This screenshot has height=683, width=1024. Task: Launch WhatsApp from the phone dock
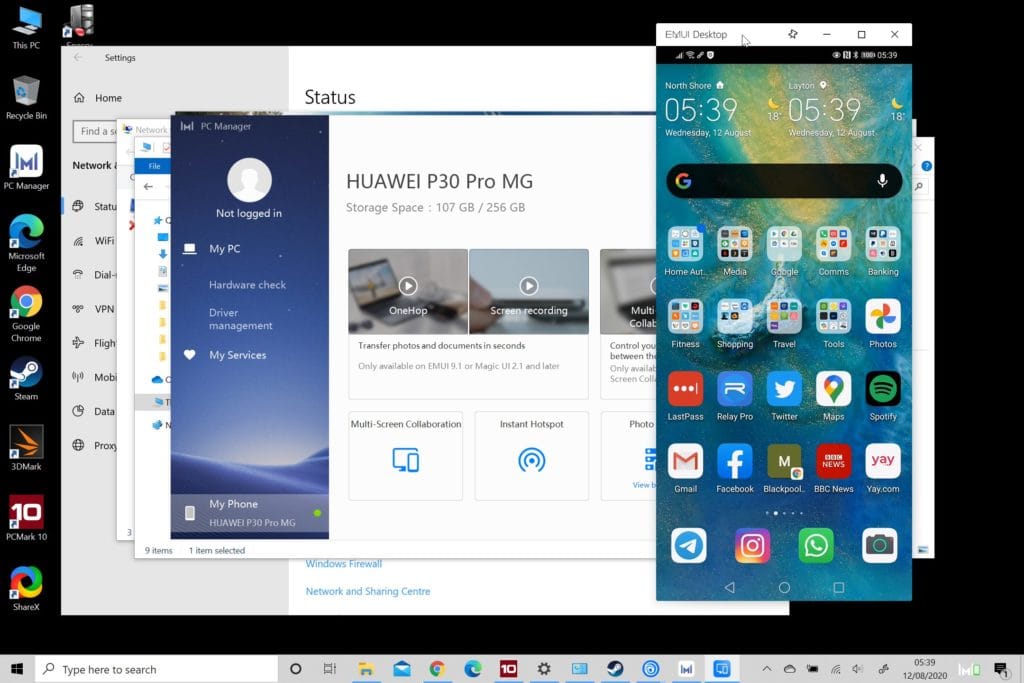(x=816, y=545)
